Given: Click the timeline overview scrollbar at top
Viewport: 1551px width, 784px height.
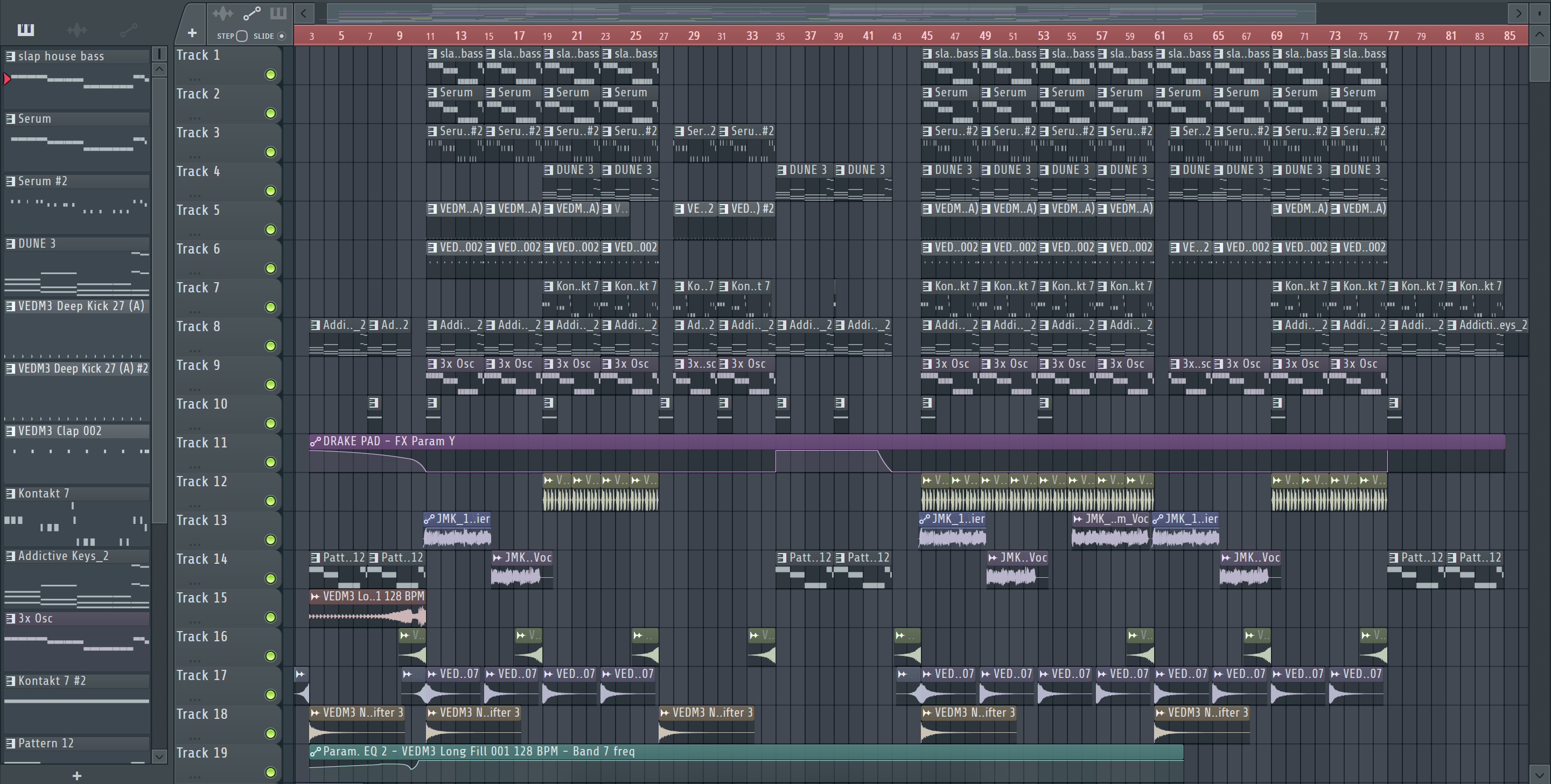Looking at the screenshot, I should pos(821,13).
